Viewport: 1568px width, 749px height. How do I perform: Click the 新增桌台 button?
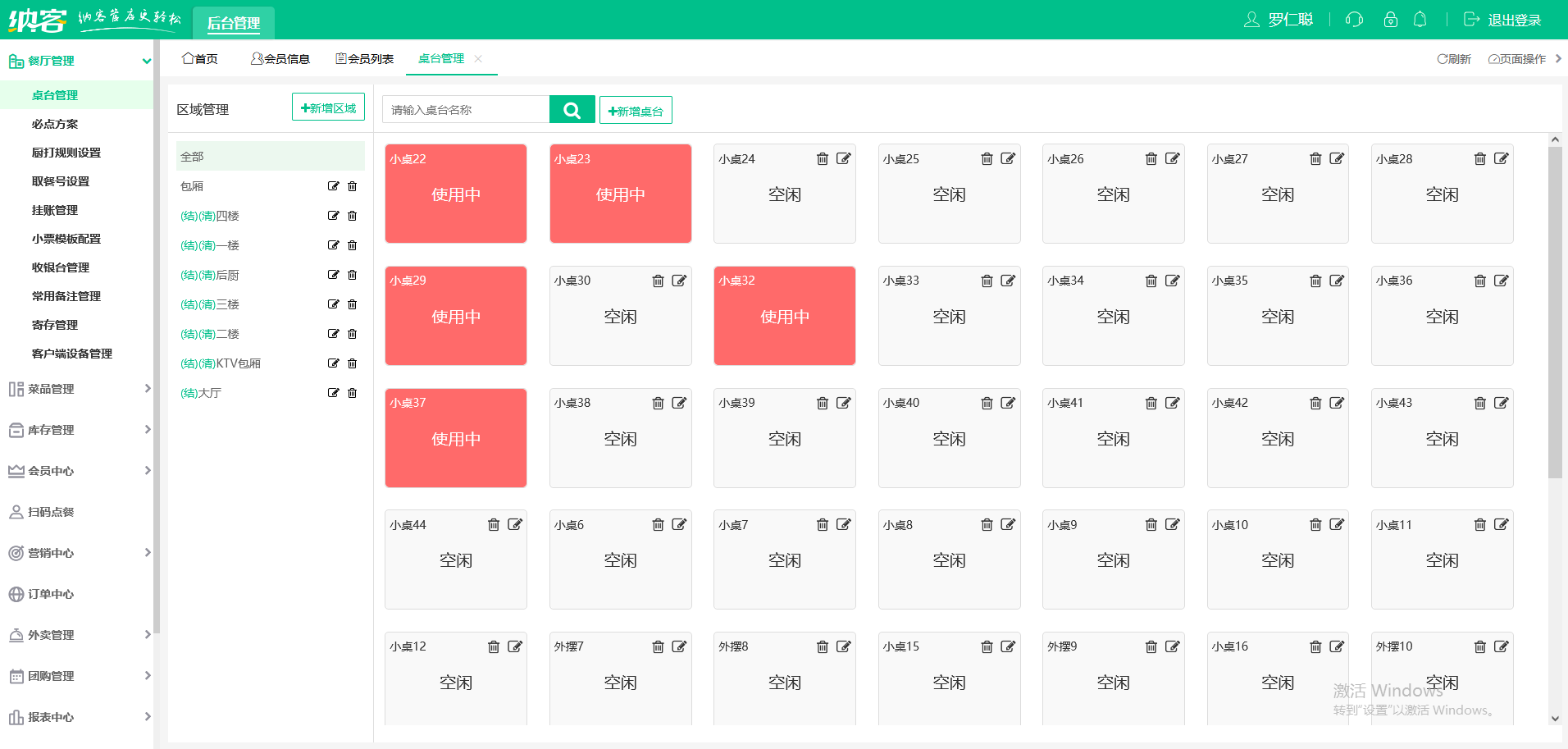636,111
